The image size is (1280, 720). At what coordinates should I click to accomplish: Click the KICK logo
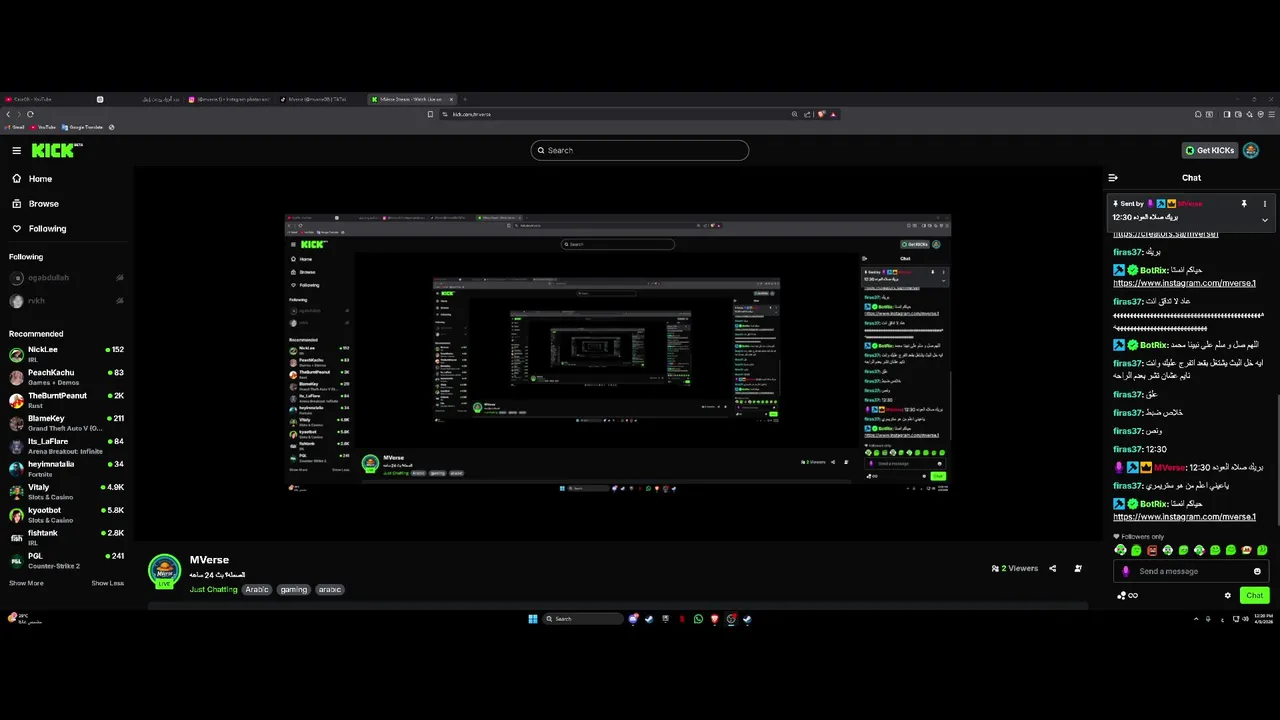point(56,150)
